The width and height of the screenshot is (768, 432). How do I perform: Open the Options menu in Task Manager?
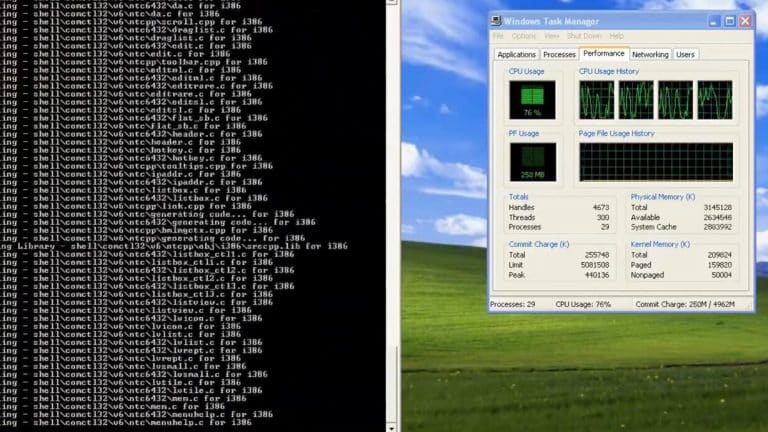(524, 36)
